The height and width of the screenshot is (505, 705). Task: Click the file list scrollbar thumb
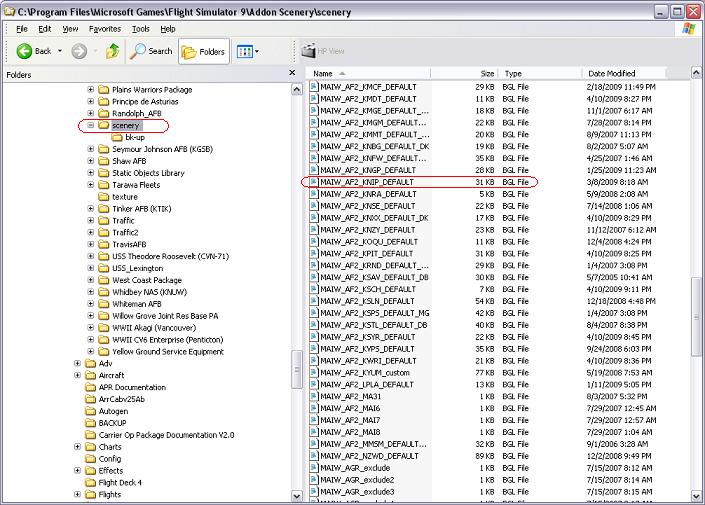(x=696, y=317)
